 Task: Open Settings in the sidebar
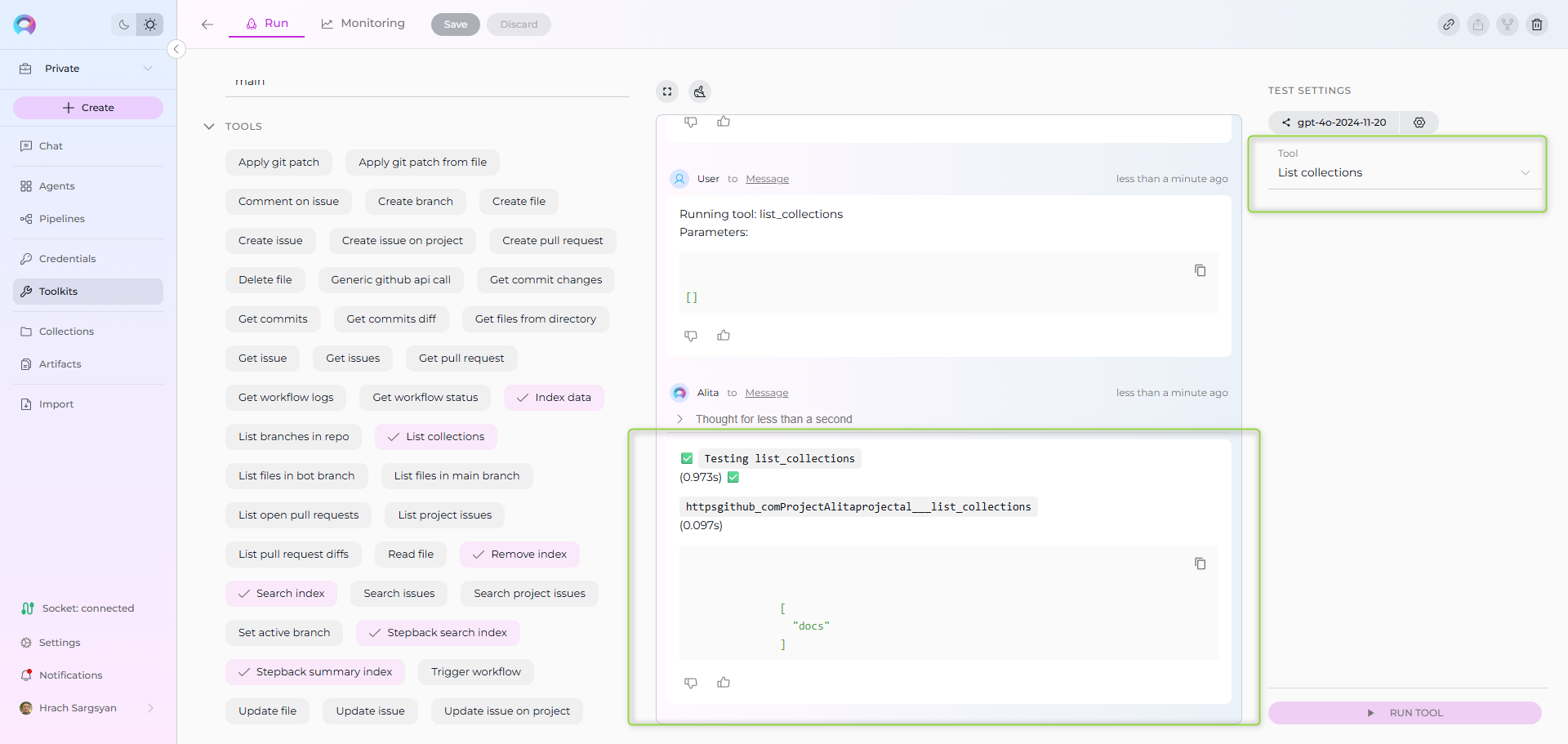(x=88, y=643)
